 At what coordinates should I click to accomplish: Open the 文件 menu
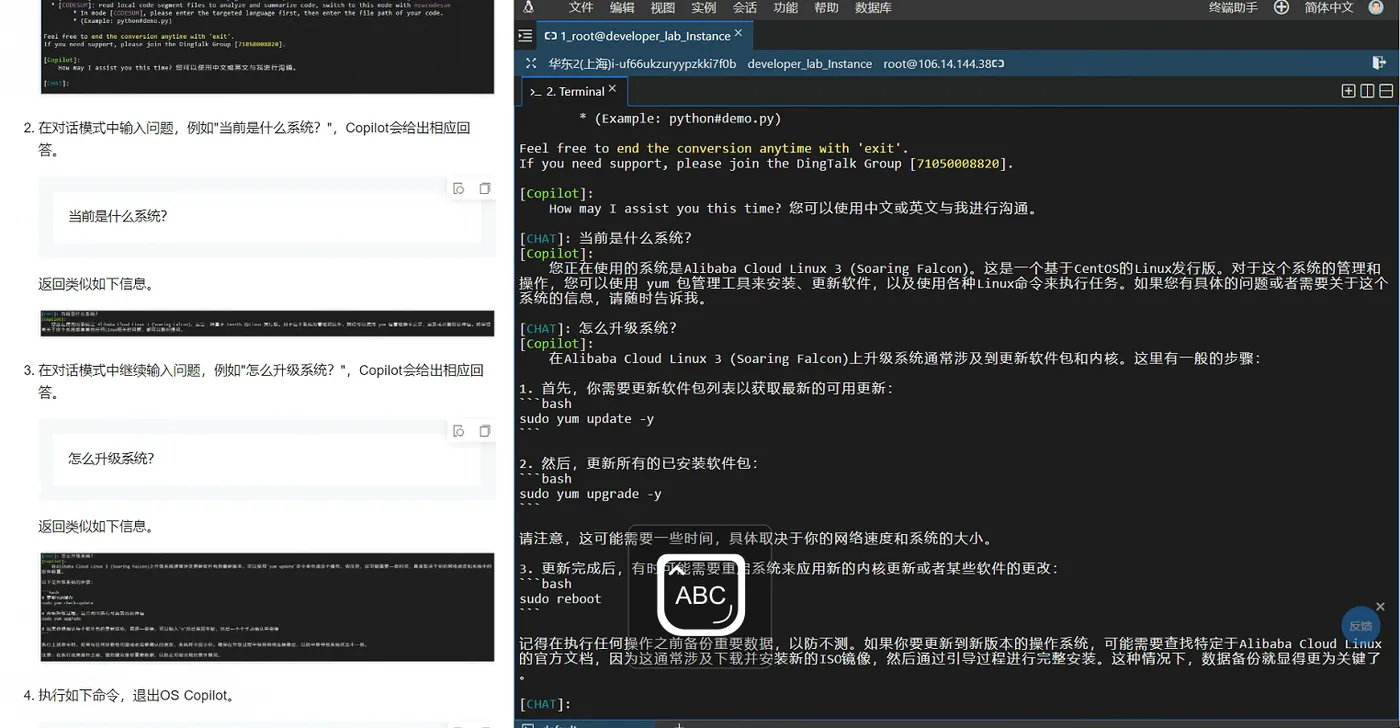coord(581,8)
